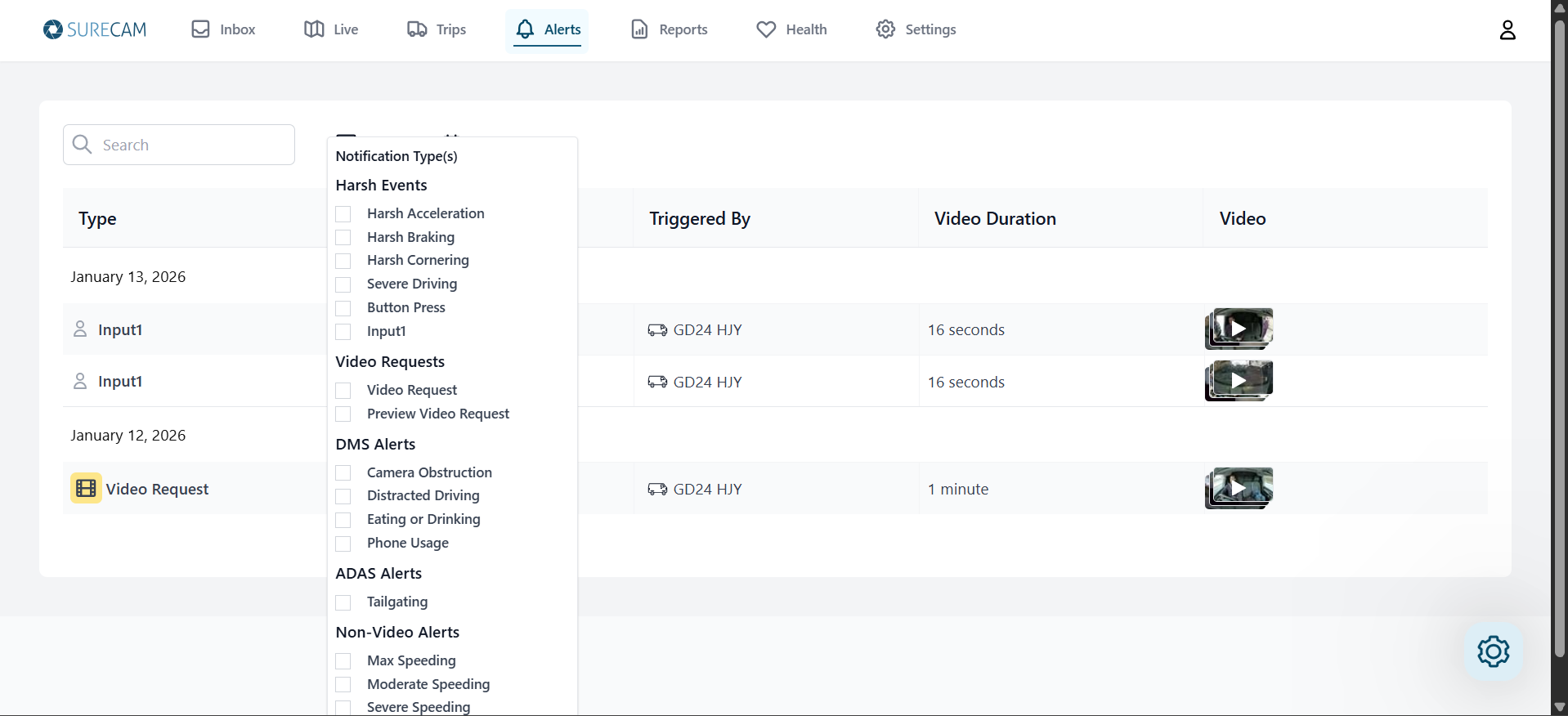Click the Trips truck icon
The width and height of the screenshot is (1568, 716).
pyautogui.click(x=417, y=29)
